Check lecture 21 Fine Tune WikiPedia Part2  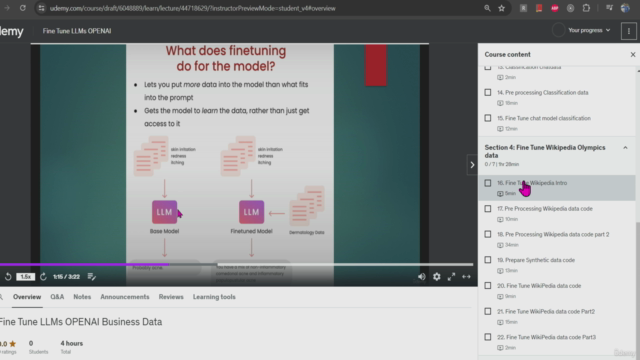tap(488, 312)
